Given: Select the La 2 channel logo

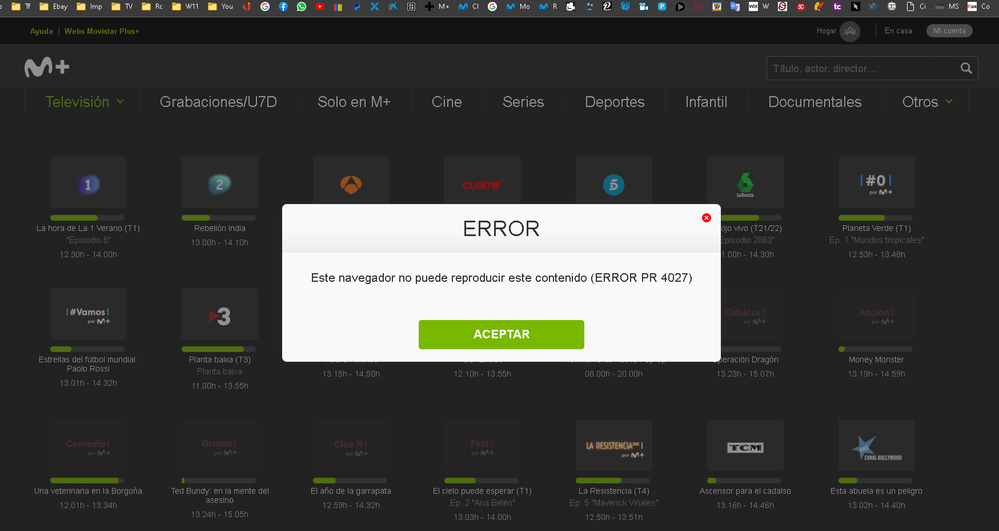Looking at the screenshot, I should pos(219,183).
